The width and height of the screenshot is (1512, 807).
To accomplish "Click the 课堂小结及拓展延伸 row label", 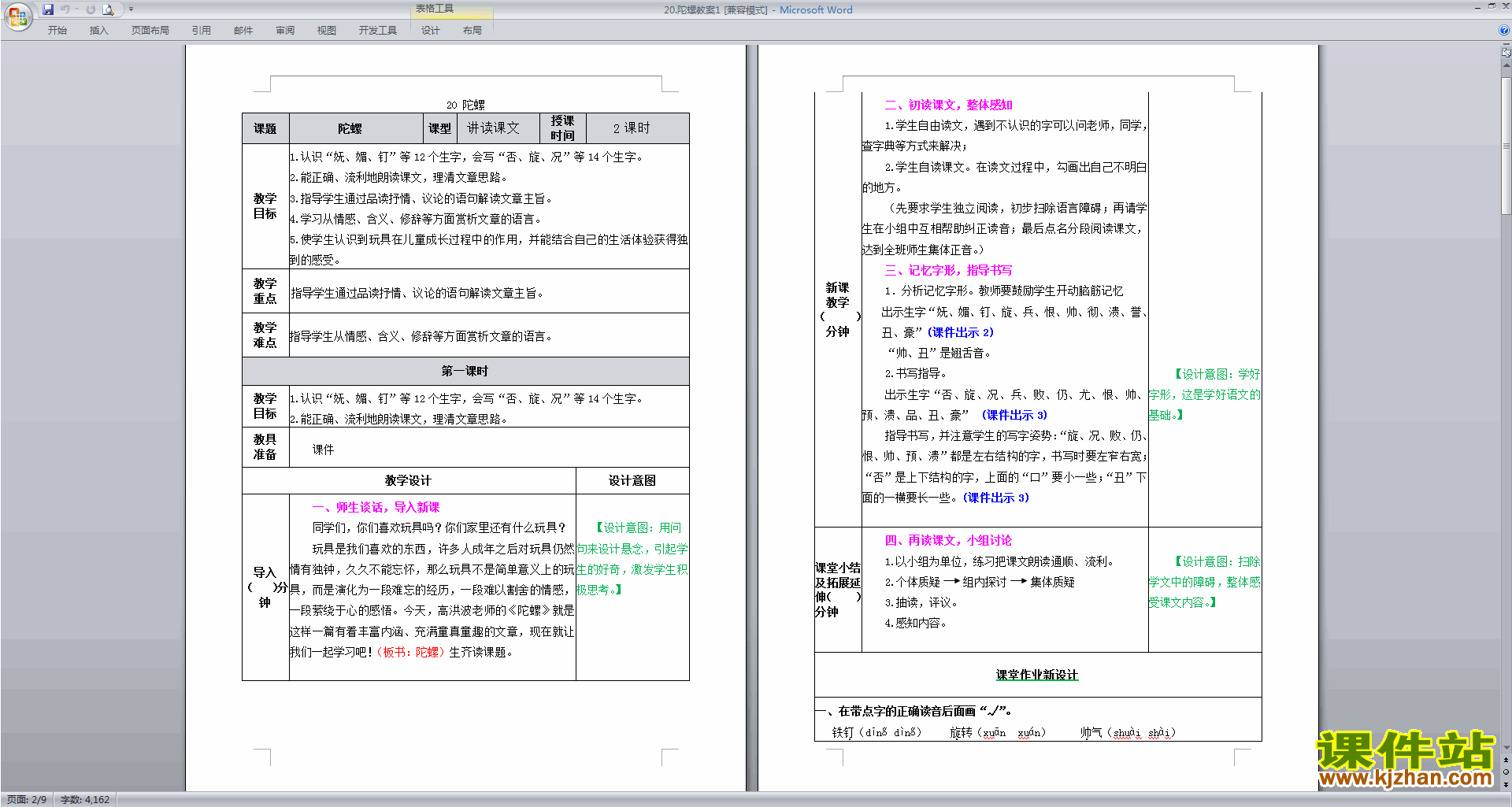I will [838, 589].
